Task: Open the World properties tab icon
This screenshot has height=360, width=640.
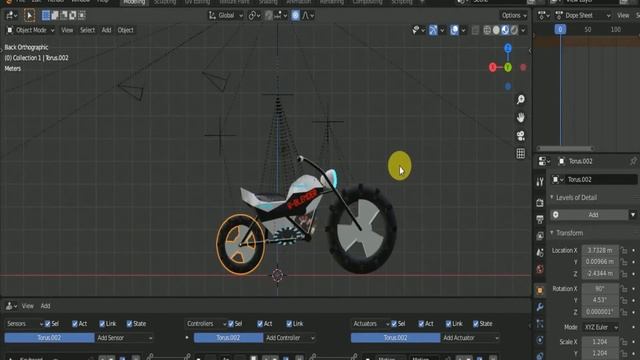Action: coord(540,269)
